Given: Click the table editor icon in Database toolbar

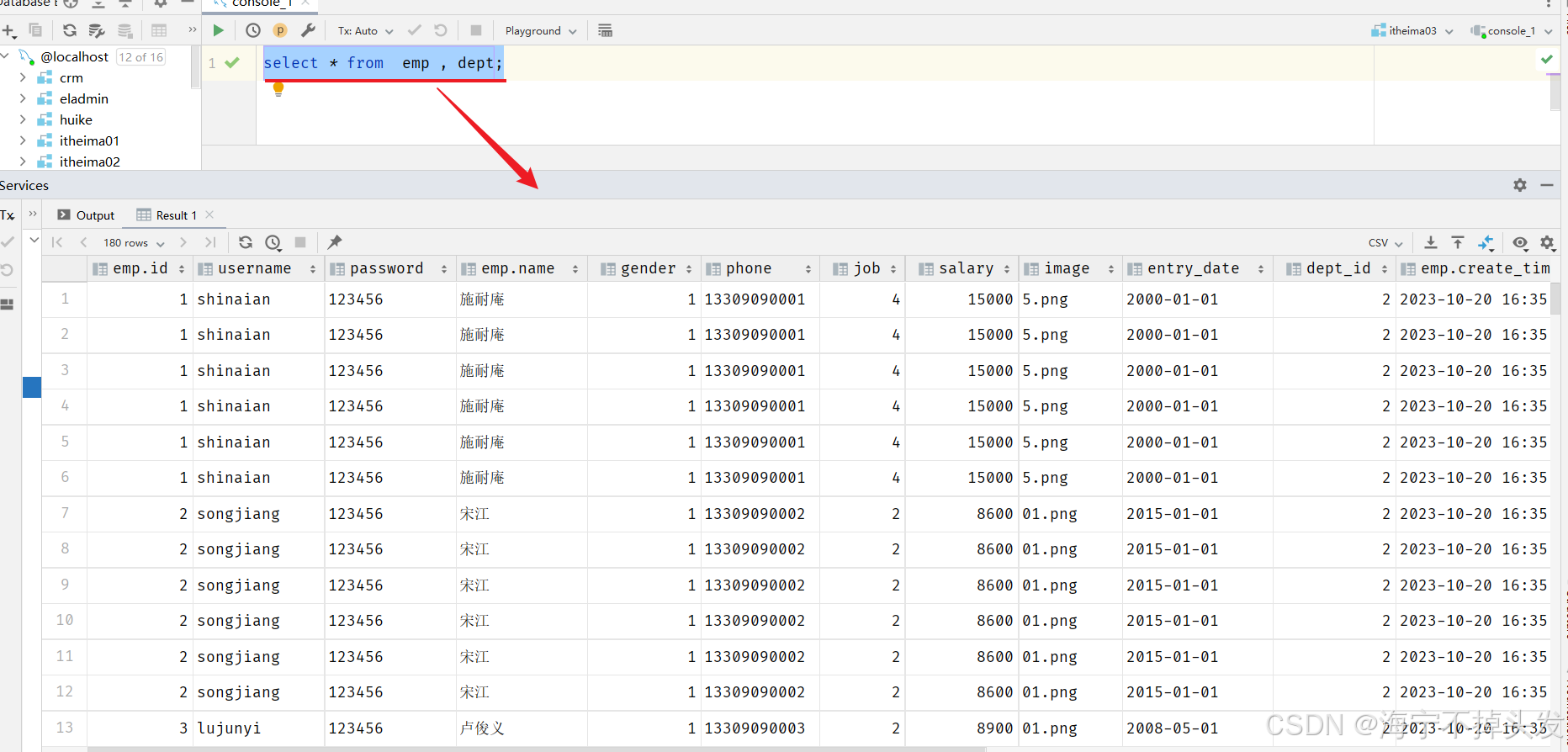Looking at the screenshot, I should [159, 30].
